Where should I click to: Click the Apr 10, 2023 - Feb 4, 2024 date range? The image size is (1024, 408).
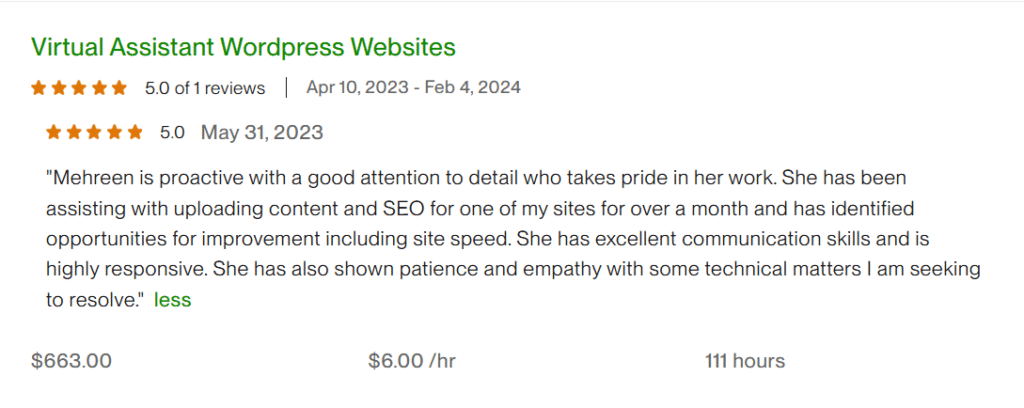[x=413, y=88]
